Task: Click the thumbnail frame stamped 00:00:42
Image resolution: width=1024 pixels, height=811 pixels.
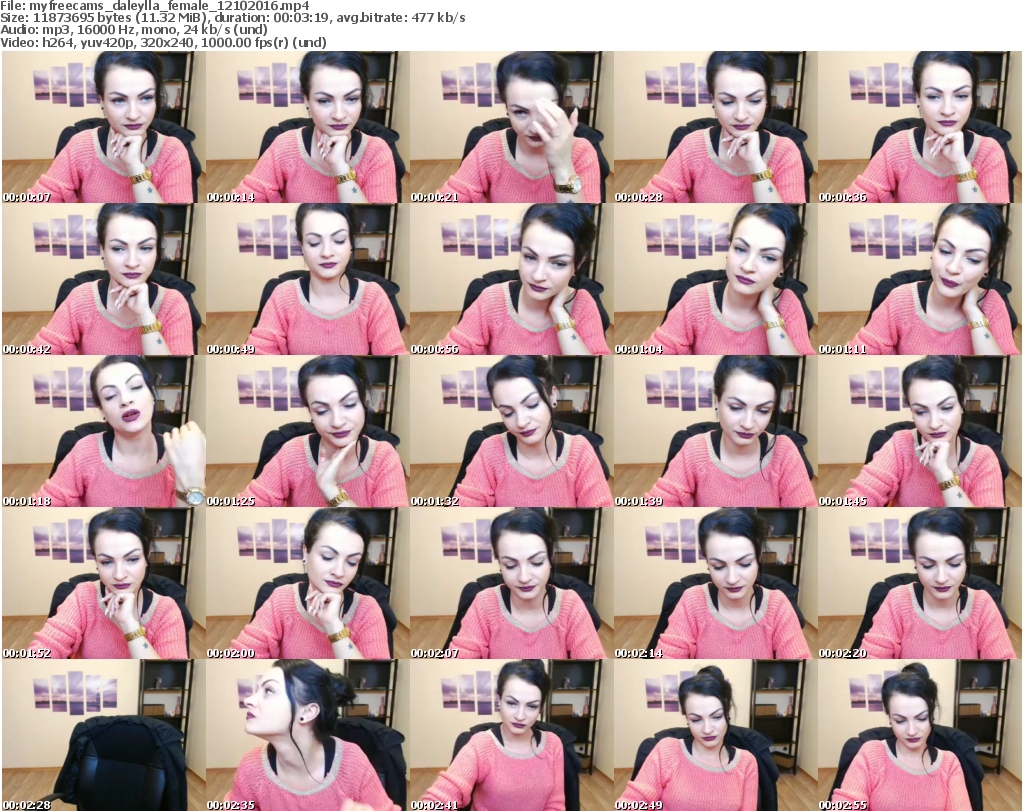Action: point(103,279)
